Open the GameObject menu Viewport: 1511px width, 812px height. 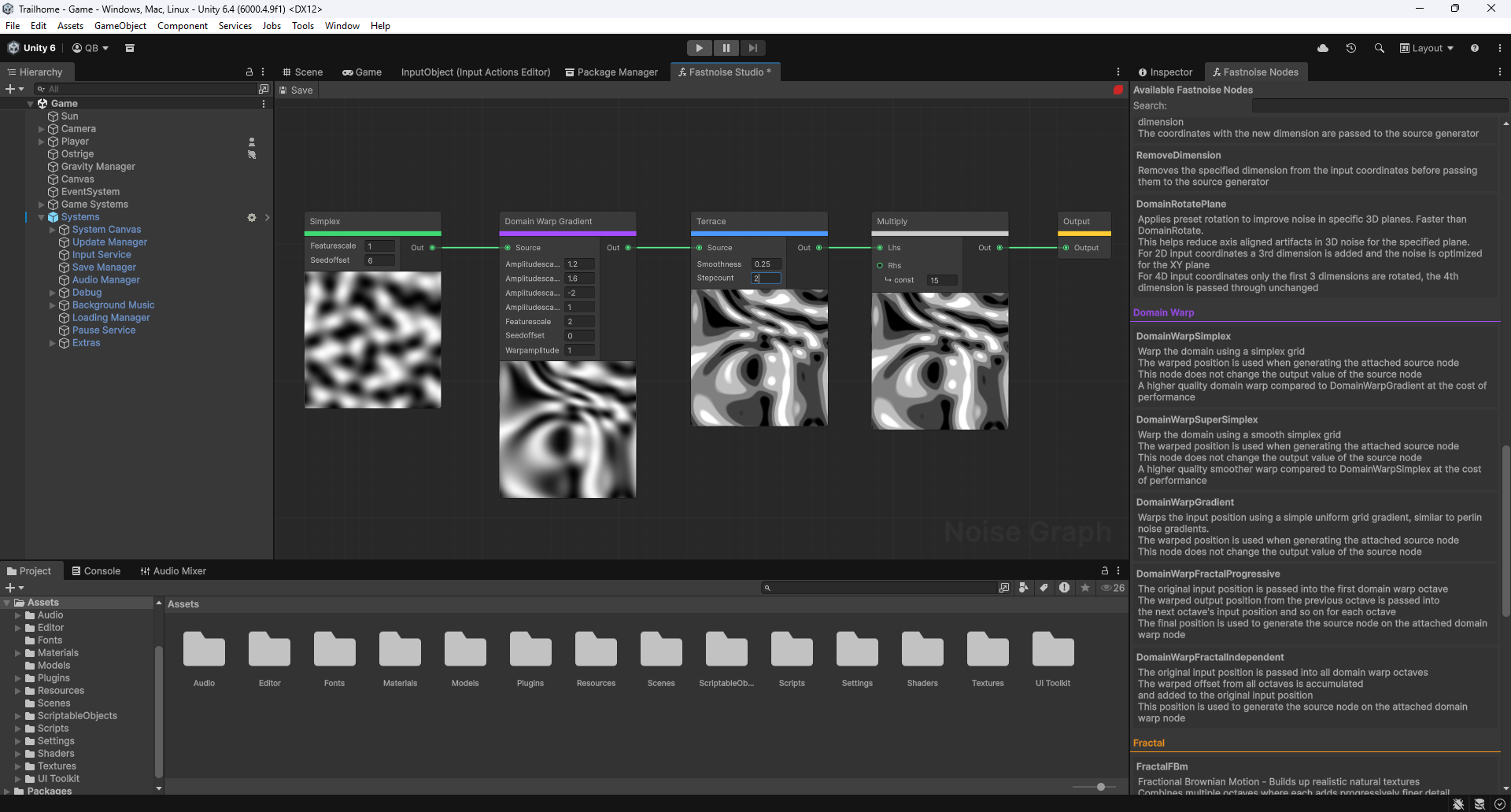click(120, 26)
